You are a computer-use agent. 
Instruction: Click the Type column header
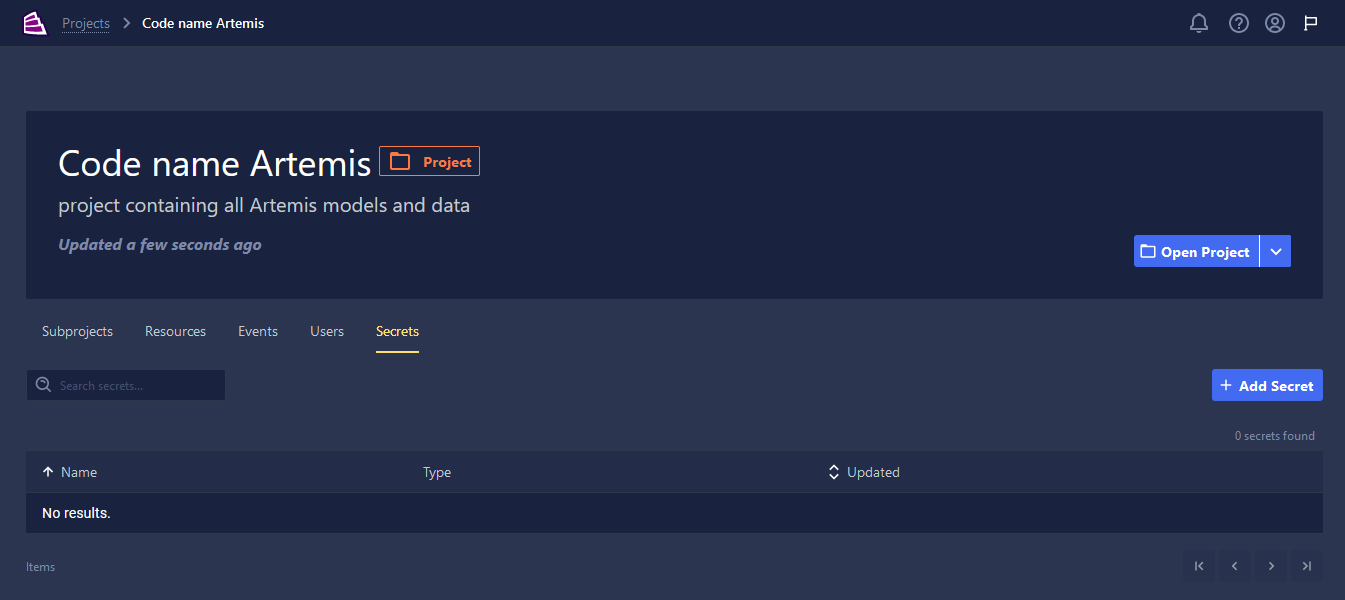point(437,472)
